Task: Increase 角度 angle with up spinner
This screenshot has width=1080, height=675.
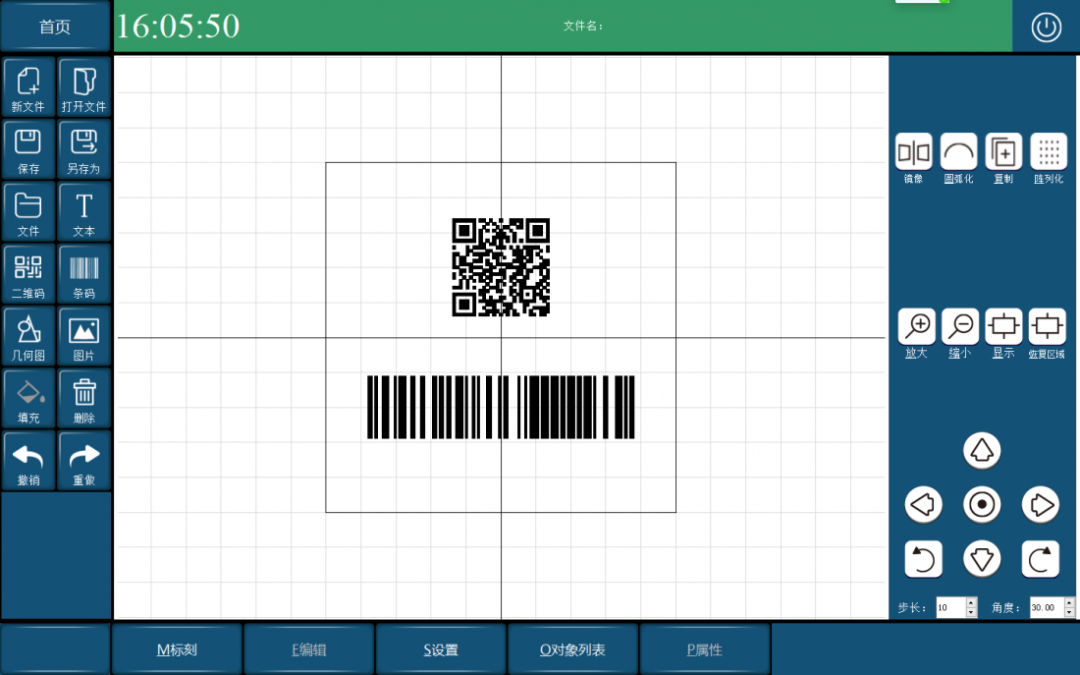Action: coord(1069,603)
